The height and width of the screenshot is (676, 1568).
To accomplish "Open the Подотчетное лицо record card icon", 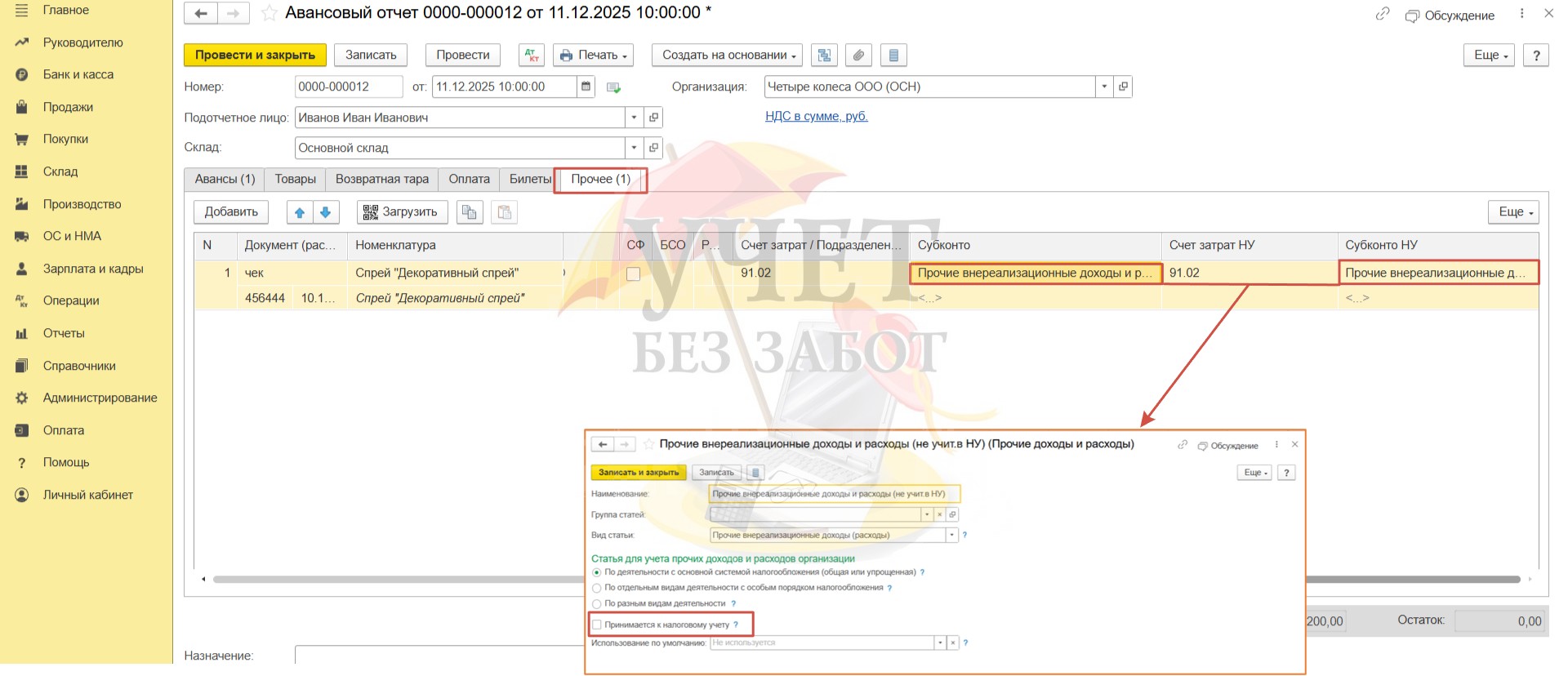I will pyautogui.click(x=653, y=118).
